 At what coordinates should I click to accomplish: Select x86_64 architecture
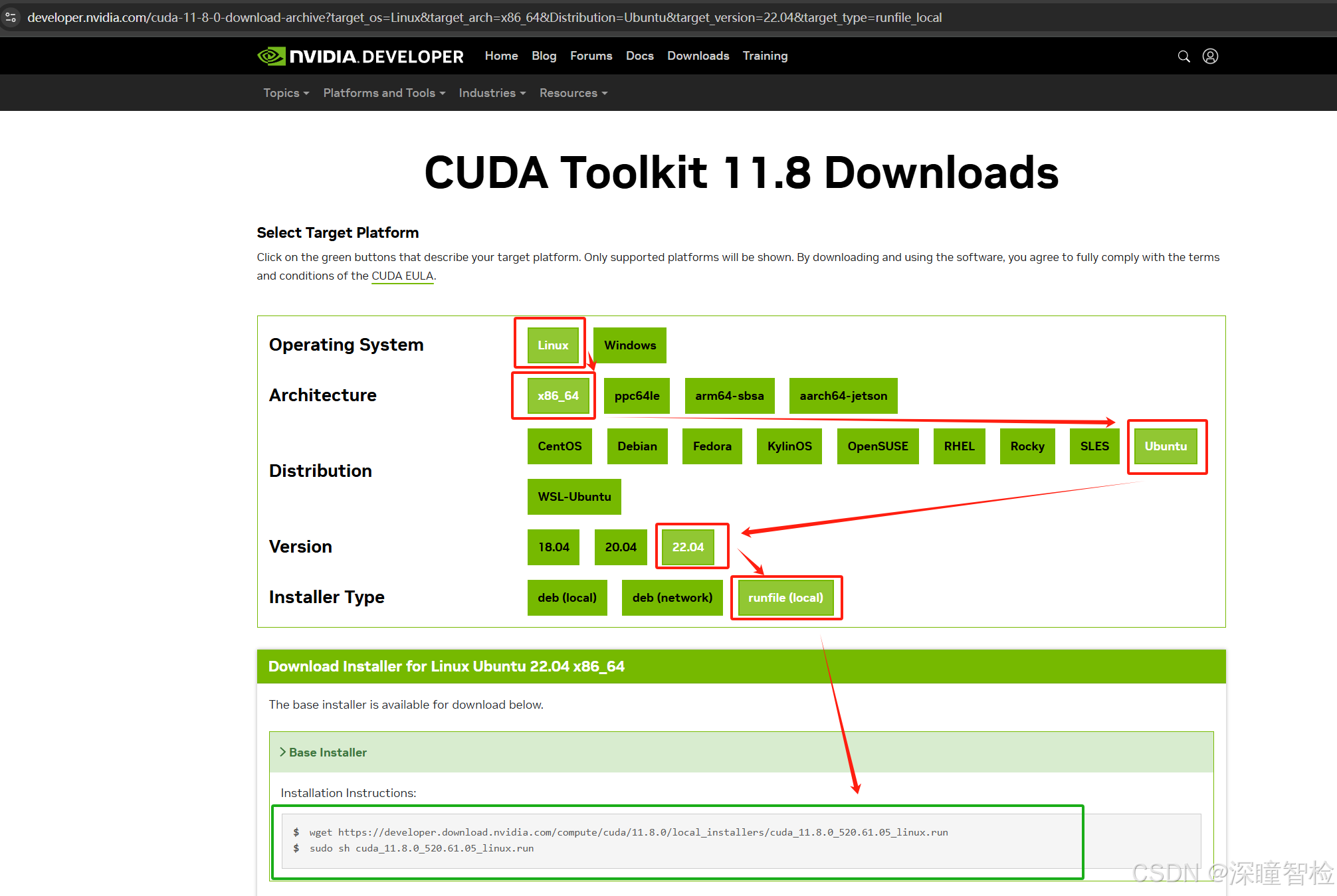[558, 396]
